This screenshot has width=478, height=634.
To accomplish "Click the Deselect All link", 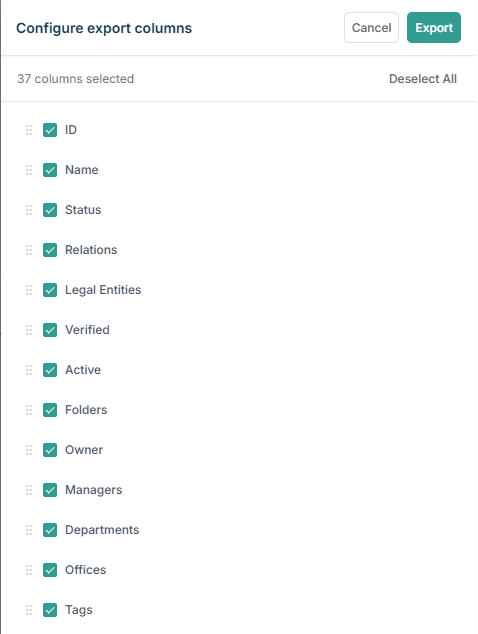I will tap(423, 79).
